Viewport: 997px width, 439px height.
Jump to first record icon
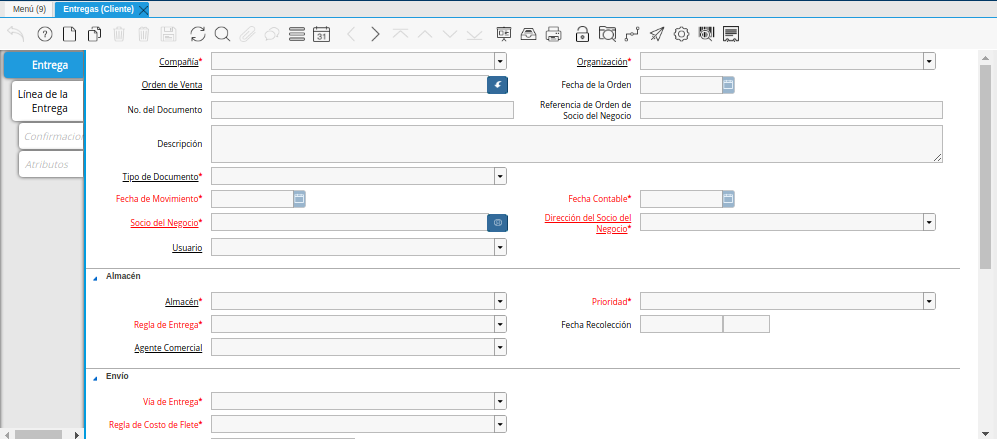click(400, 34)
